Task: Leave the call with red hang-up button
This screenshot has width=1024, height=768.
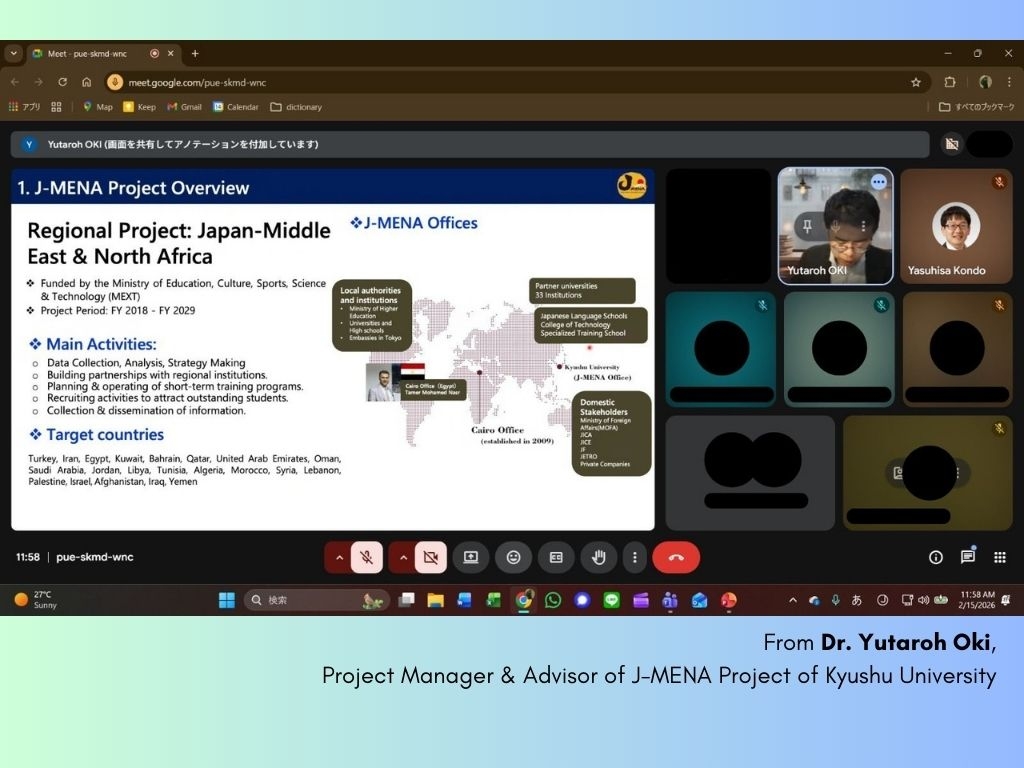Action: pyautogui.click(x=676, y=557)
